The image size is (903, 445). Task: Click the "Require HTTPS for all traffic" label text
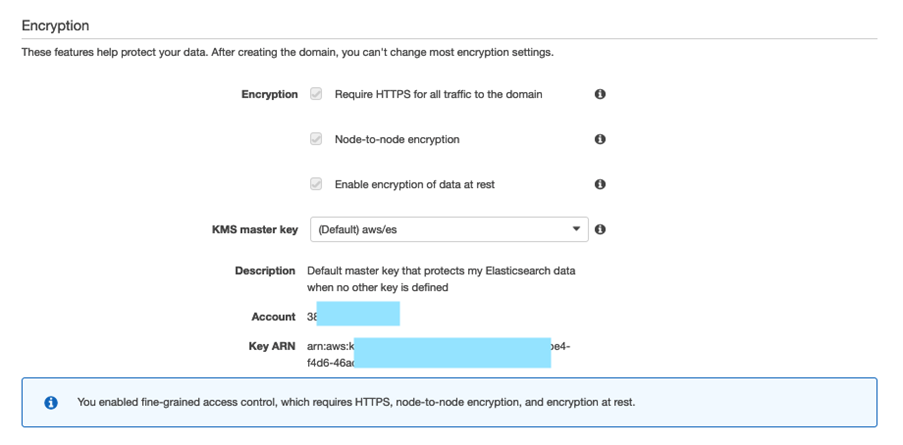click(438, 94)
